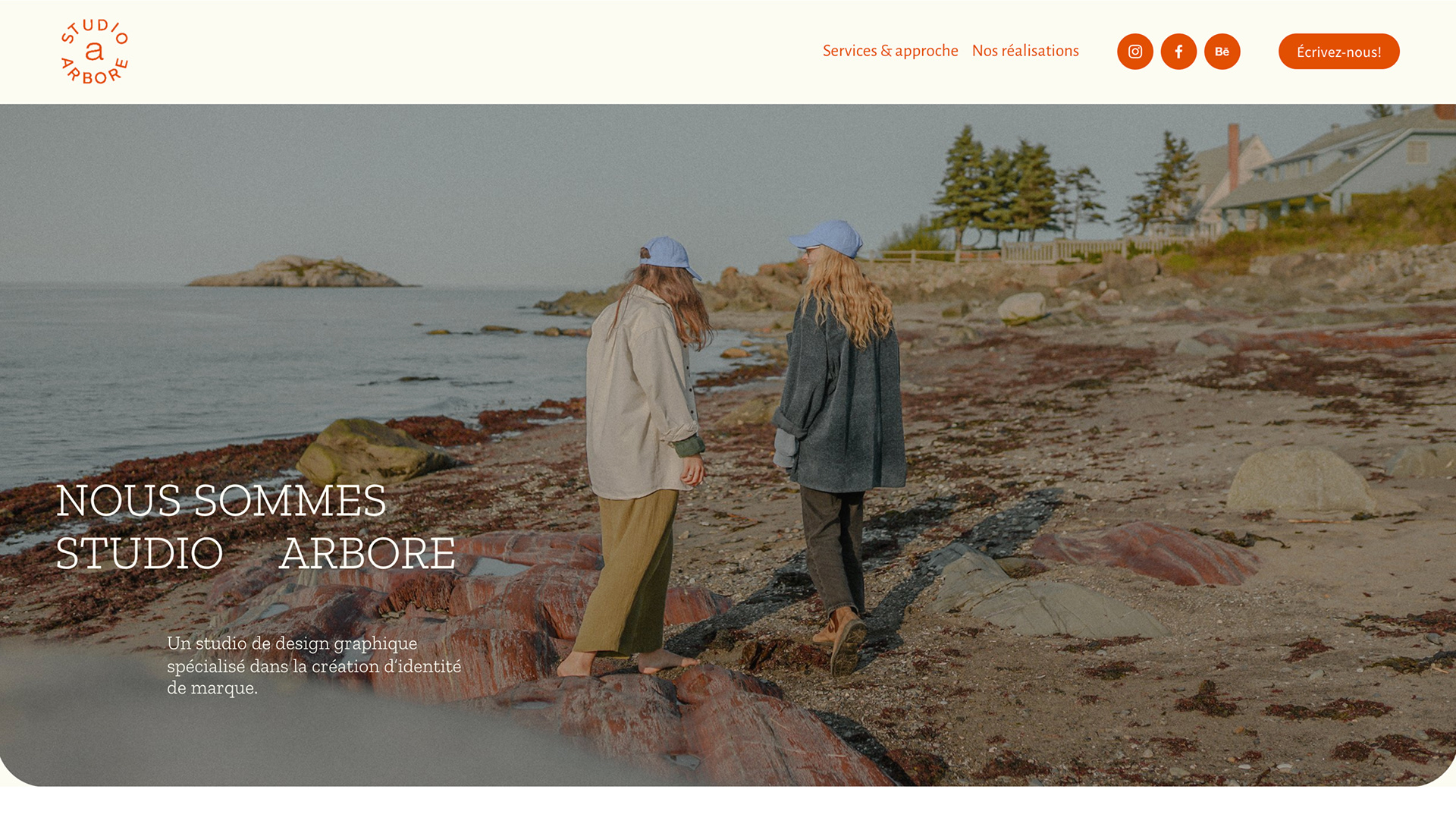Click the word STUDIO in the headline

(x=140, y=553)
